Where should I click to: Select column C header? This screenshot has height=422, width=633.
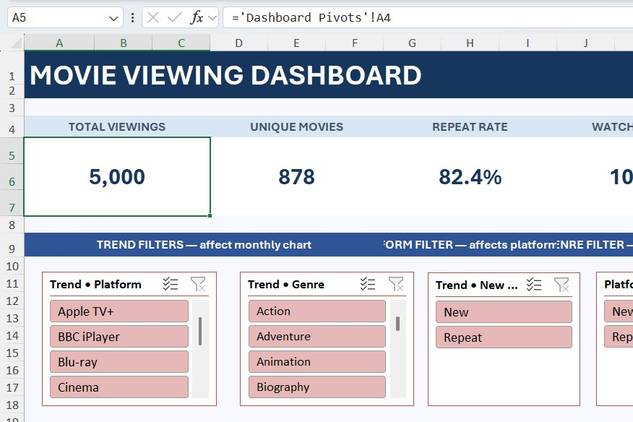(181, 43)
